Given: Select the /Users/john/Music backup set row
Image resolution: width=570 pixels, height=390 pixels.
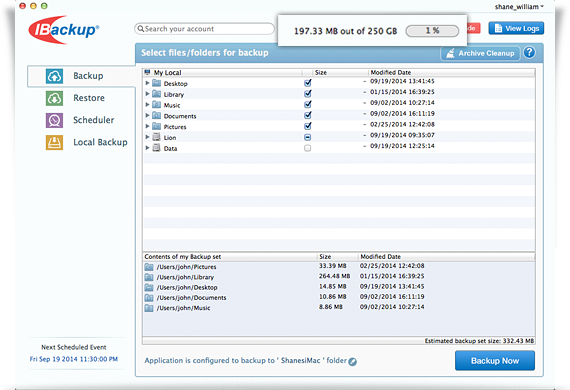Looking at the screenshot, I should pyautogui.click(x=339, y=307).
